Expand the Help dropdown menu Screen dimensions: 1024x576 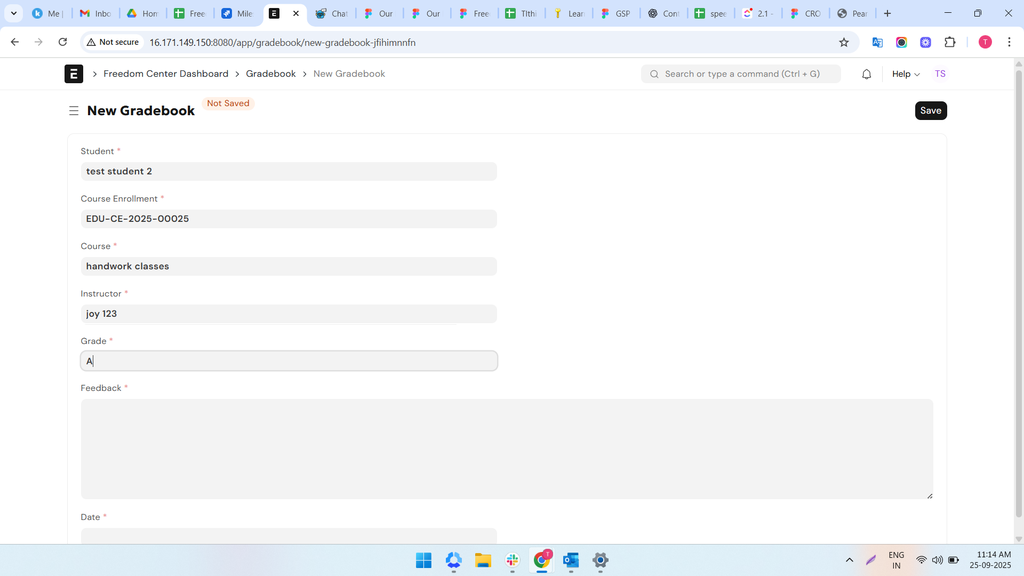906,74
